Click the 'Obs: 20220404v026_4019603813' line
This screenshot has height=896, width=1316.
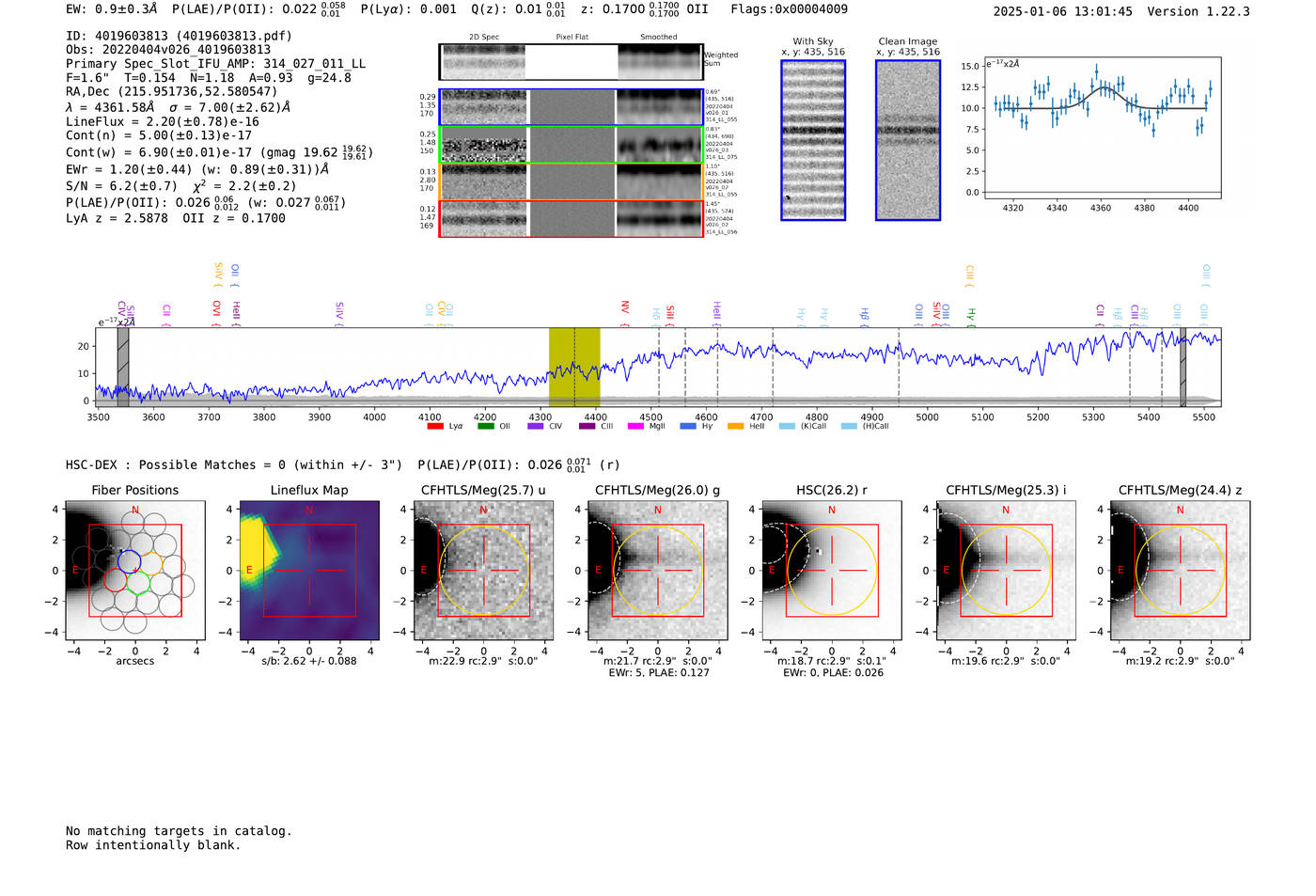tap(168, 50)
